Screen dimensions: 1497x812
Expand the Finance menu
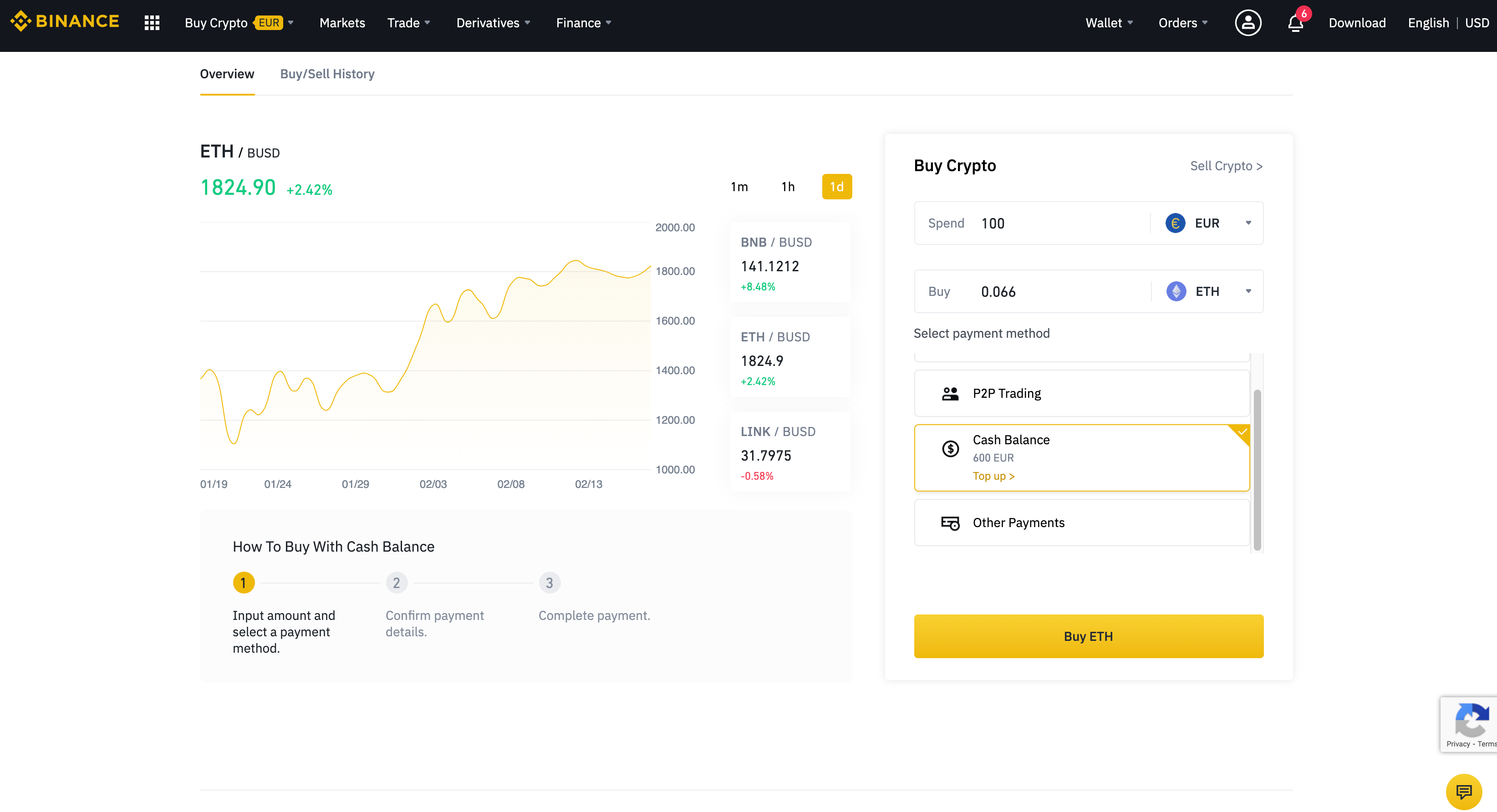tap(584, 23)
